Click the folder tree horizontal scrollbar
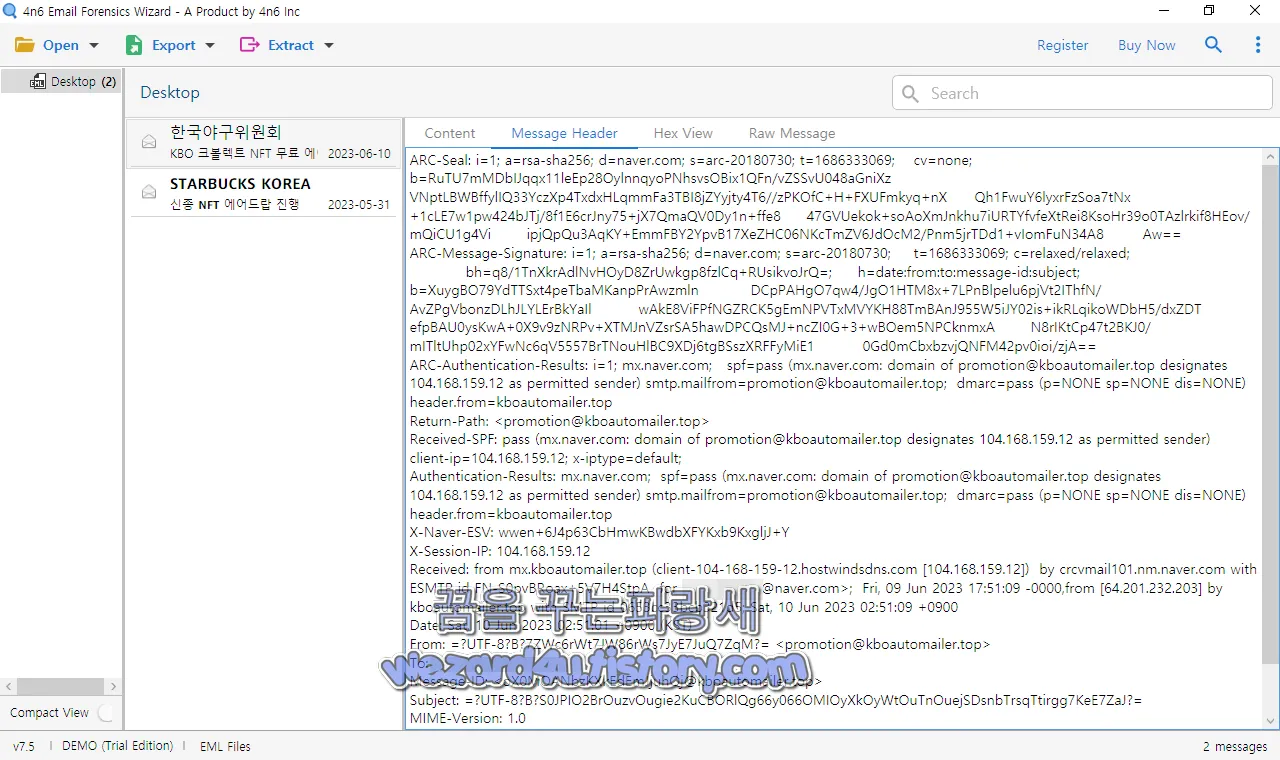 pos(60,687)
